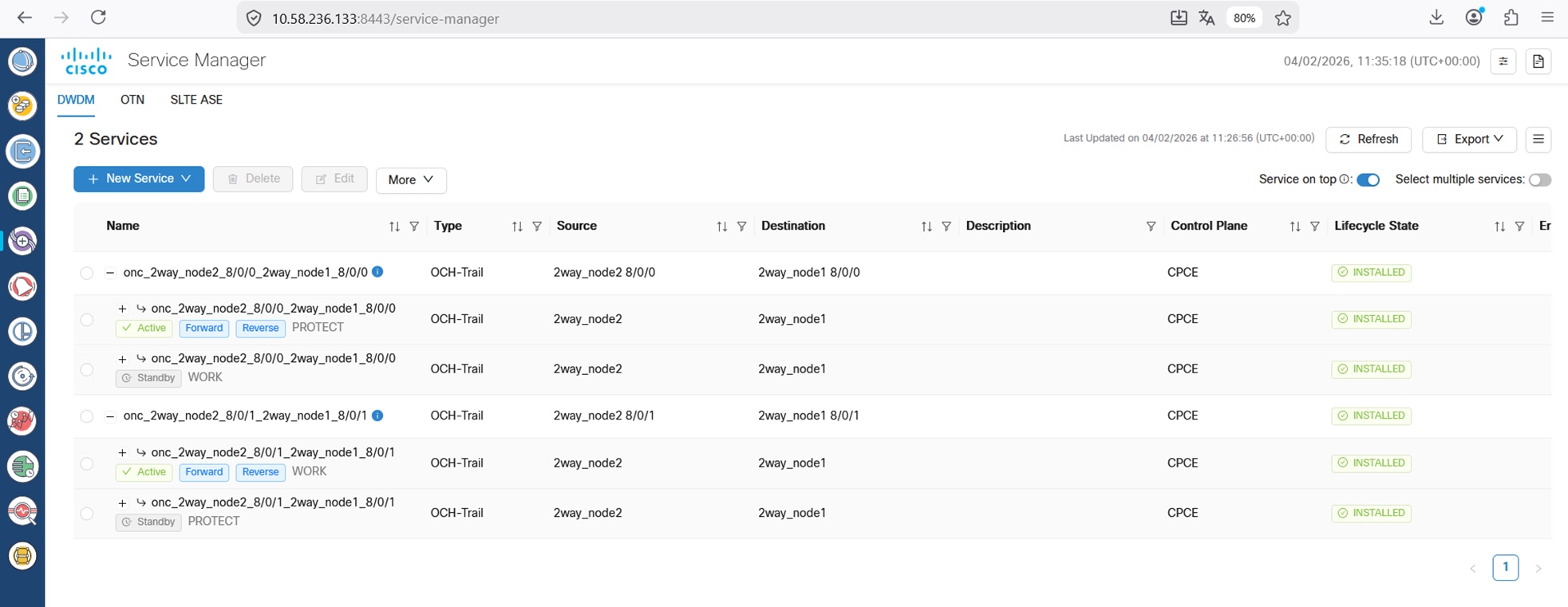
Task: Toggle Service on top switch
Action: [x=1369, y=179]
